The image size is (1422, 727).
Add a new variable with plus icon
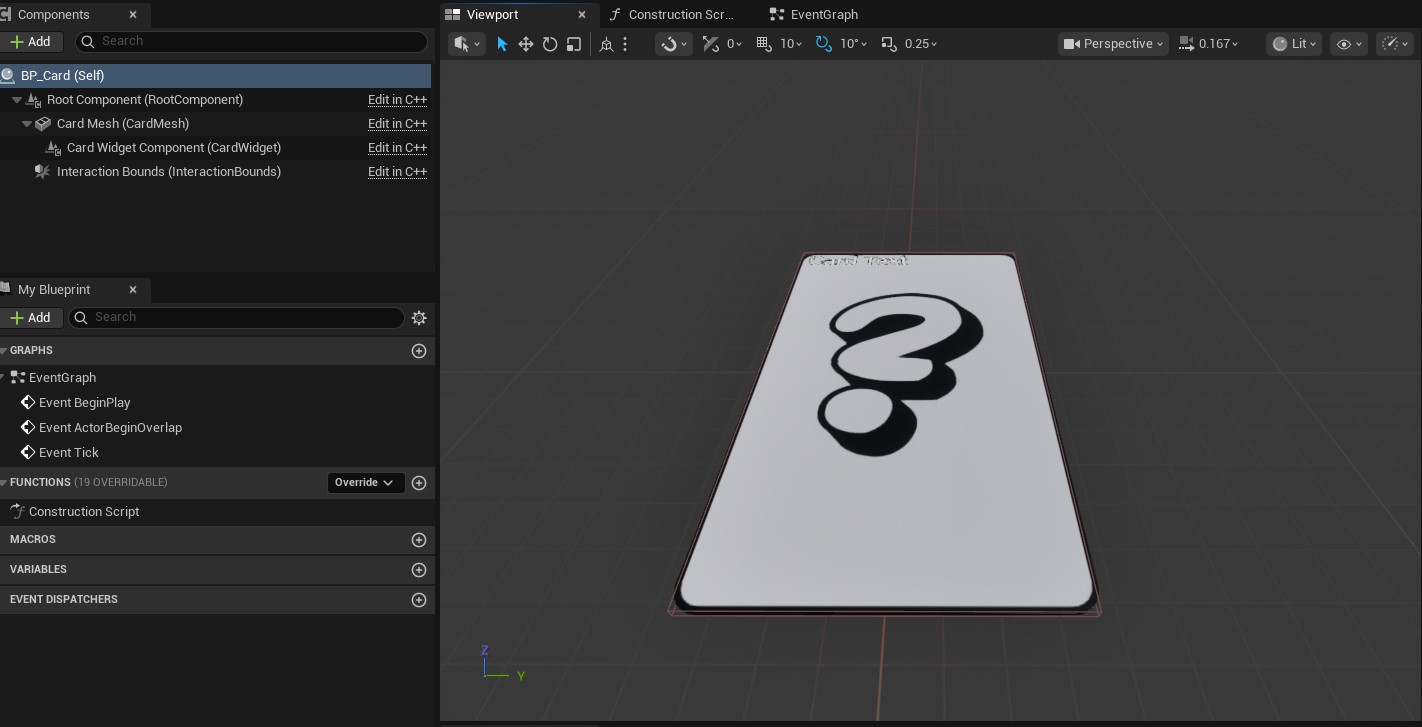[419, 570]
